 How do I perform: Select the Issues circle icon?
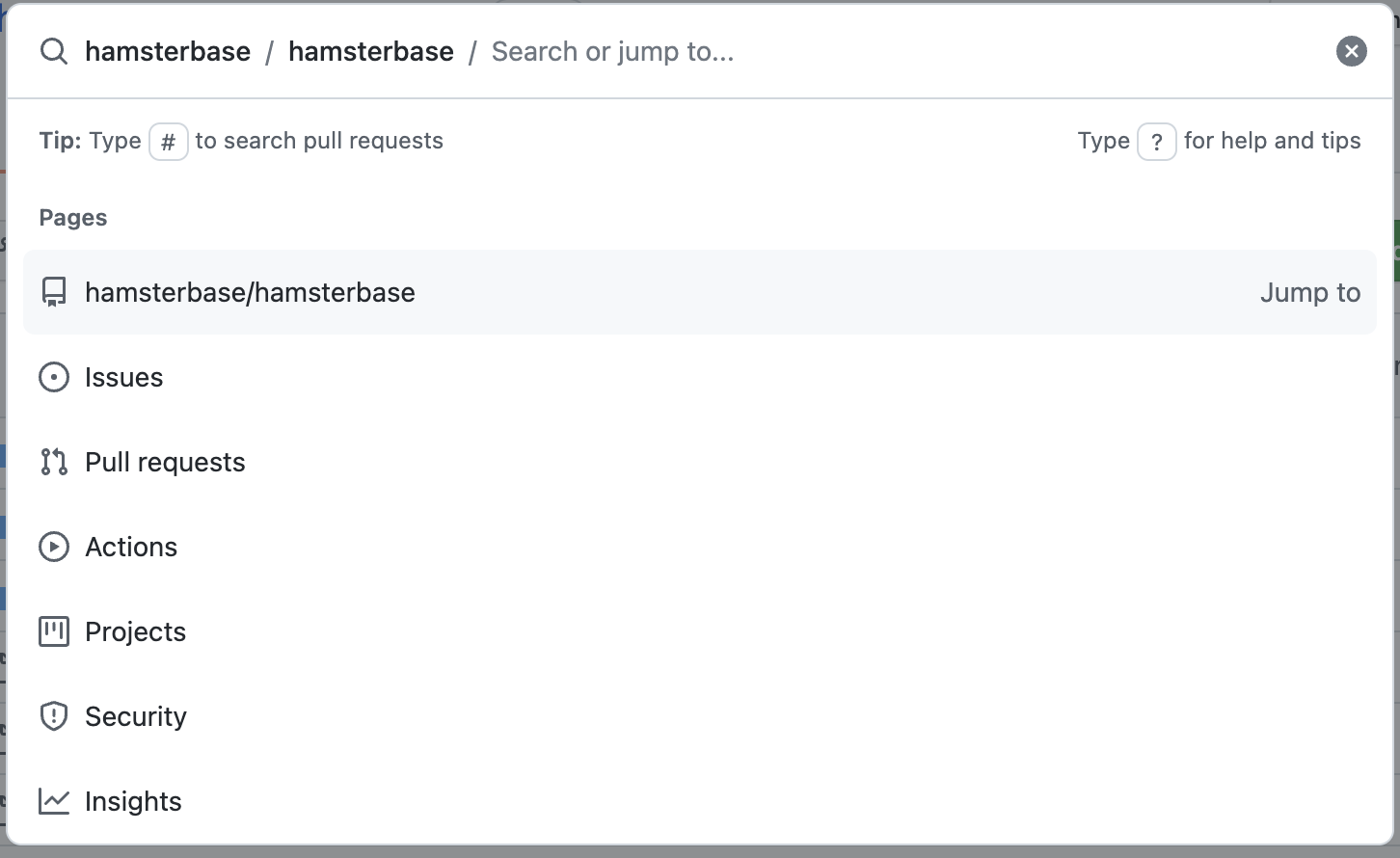tap(54, 377)
